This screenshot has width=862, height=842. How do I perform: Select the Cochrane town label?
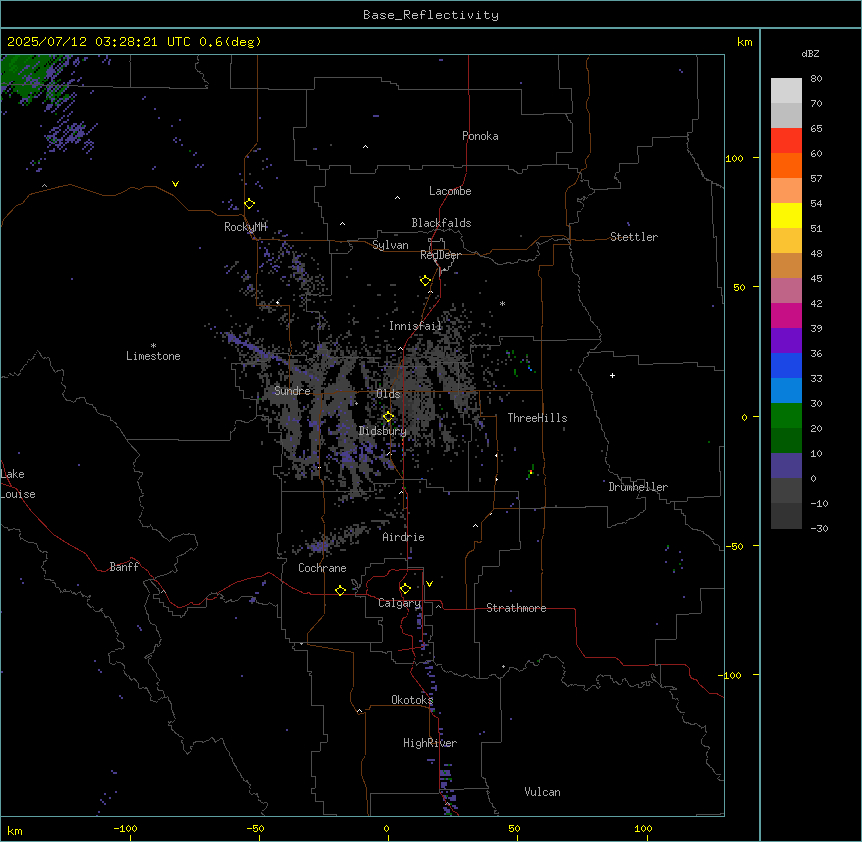tap(322, 568)
